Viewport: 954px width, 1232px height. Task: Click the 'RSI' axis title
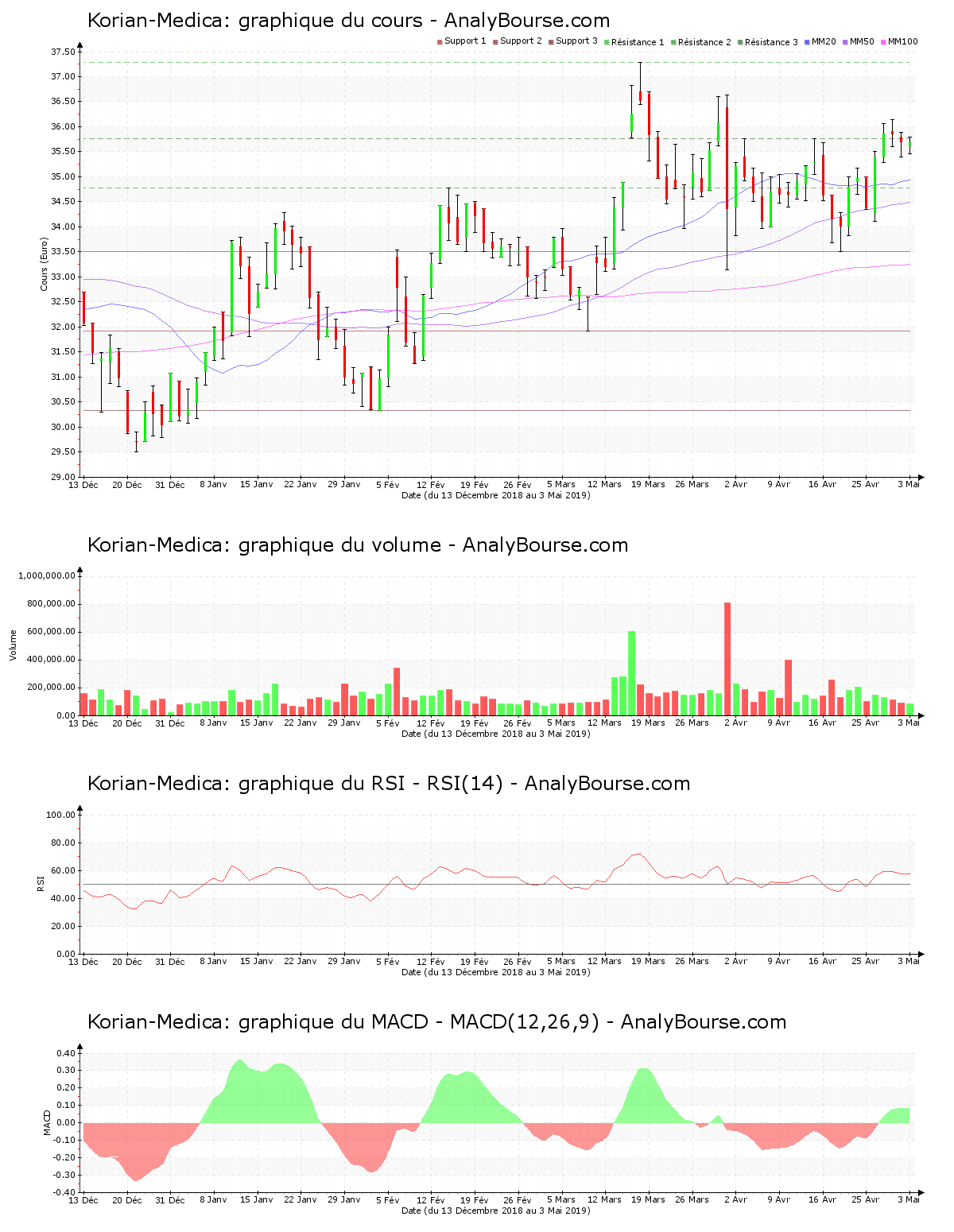pyautogui.click(x=41, y=884)
